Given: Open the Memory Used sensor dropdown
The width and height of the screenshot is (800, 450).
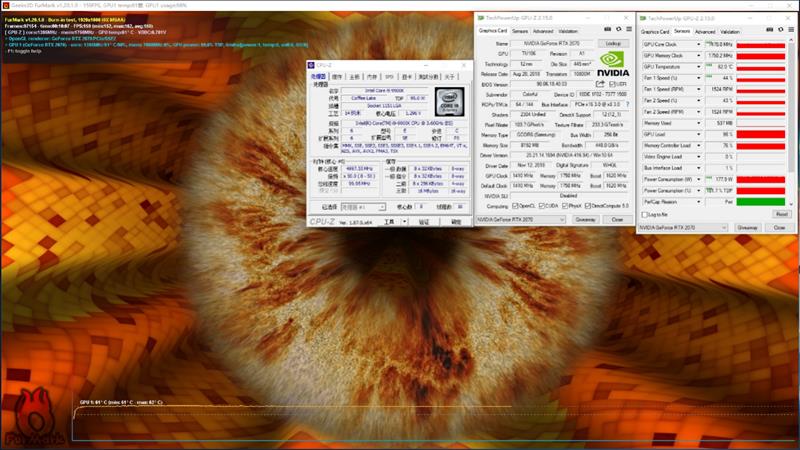Looking at the screenshot, I should [x=698, y=123].
